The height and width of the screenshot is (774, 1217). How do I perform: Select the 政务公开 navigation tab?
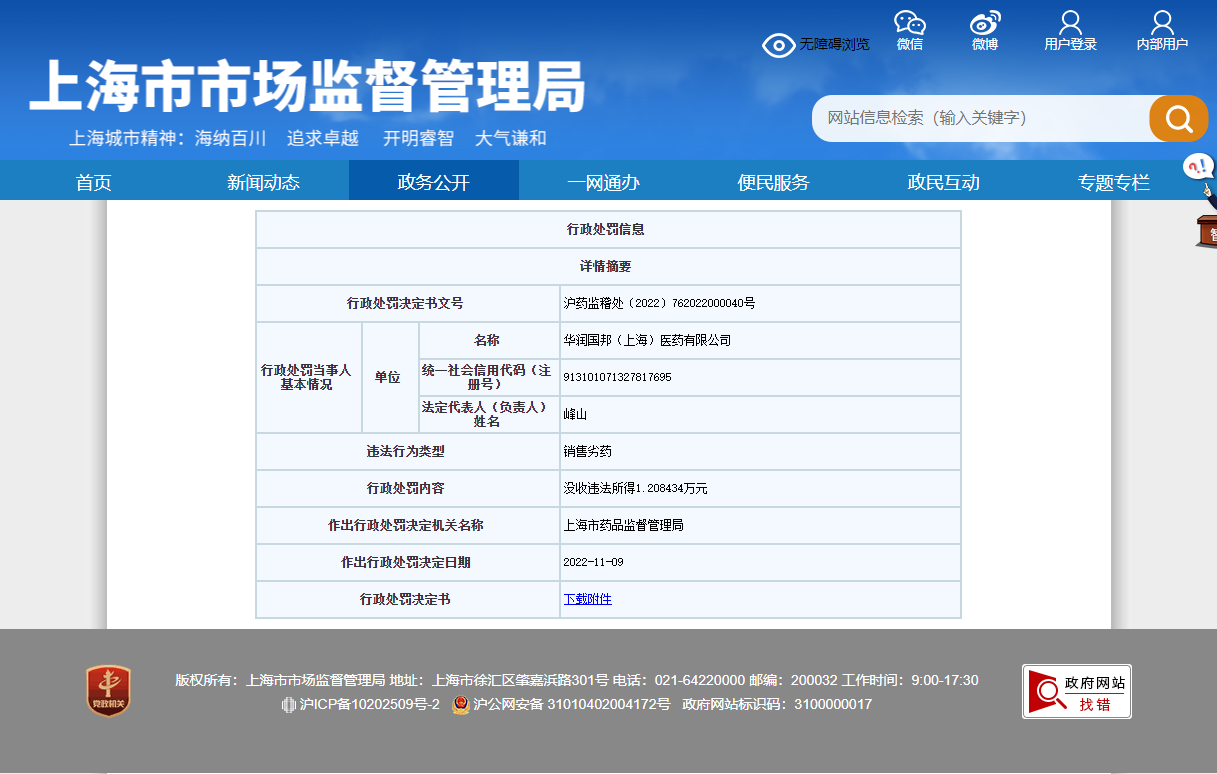(x=433, y=182)
